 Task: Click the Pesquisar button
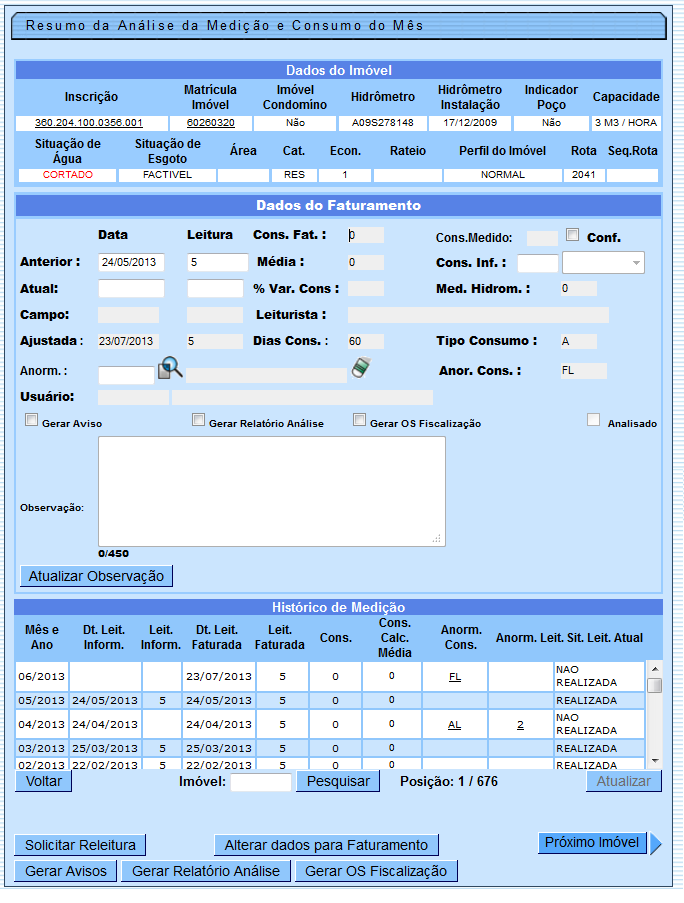coord(338,781)
